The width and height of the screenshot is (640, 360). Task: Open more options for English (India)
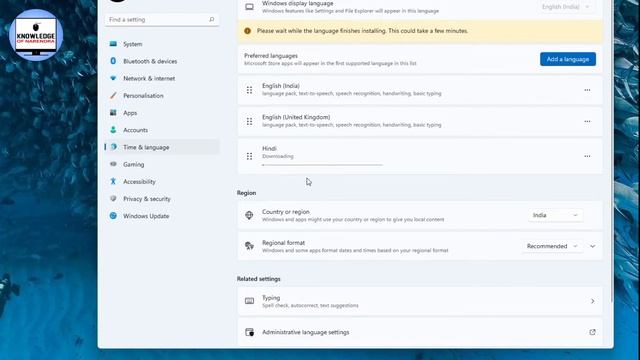tap(587, 90)
